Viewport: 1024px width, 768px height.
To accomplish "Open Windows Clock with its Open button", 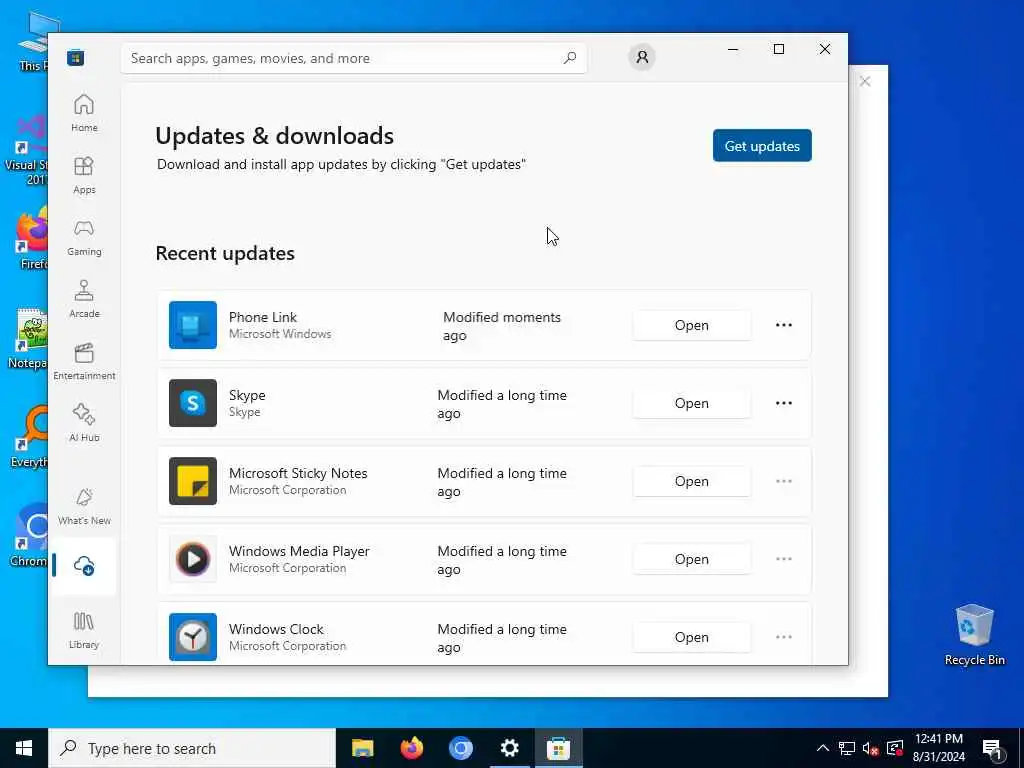I will coord(692,637).
